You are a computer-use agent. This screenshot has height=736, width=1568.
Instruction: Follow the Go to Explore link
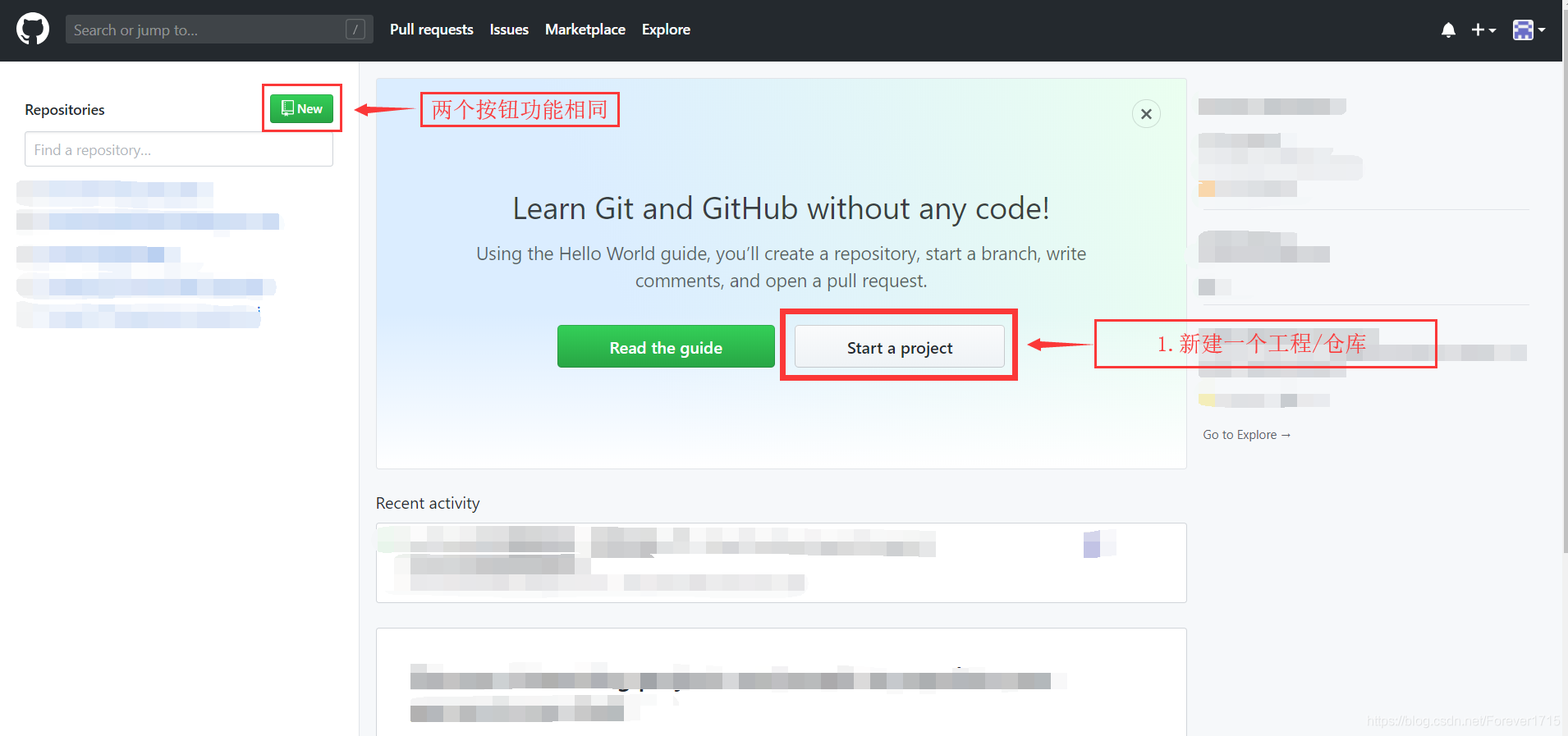(1246, 435)
